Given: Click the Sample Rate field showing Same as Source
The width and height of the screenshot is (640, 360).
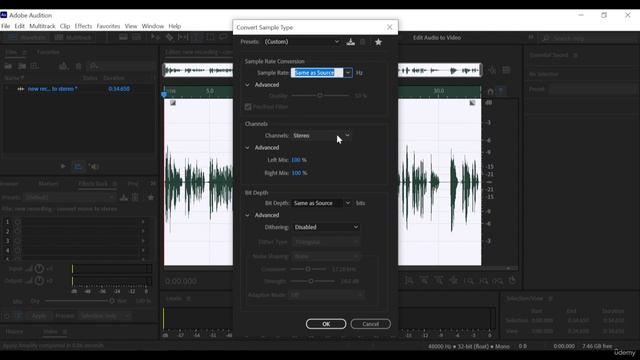Looking at the screenshot, I should (317, 73).
